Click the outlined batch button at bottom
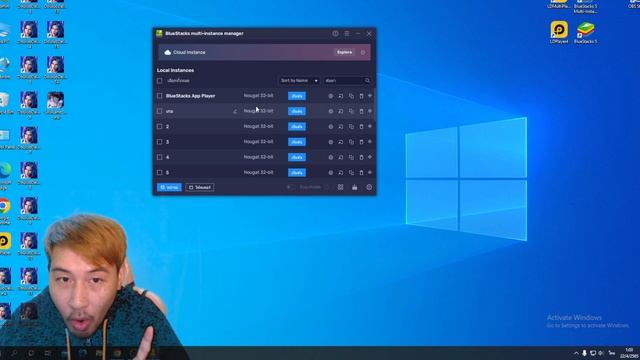Screen dimensions: 640x360 pyautogui.click(x=200, y=187)
